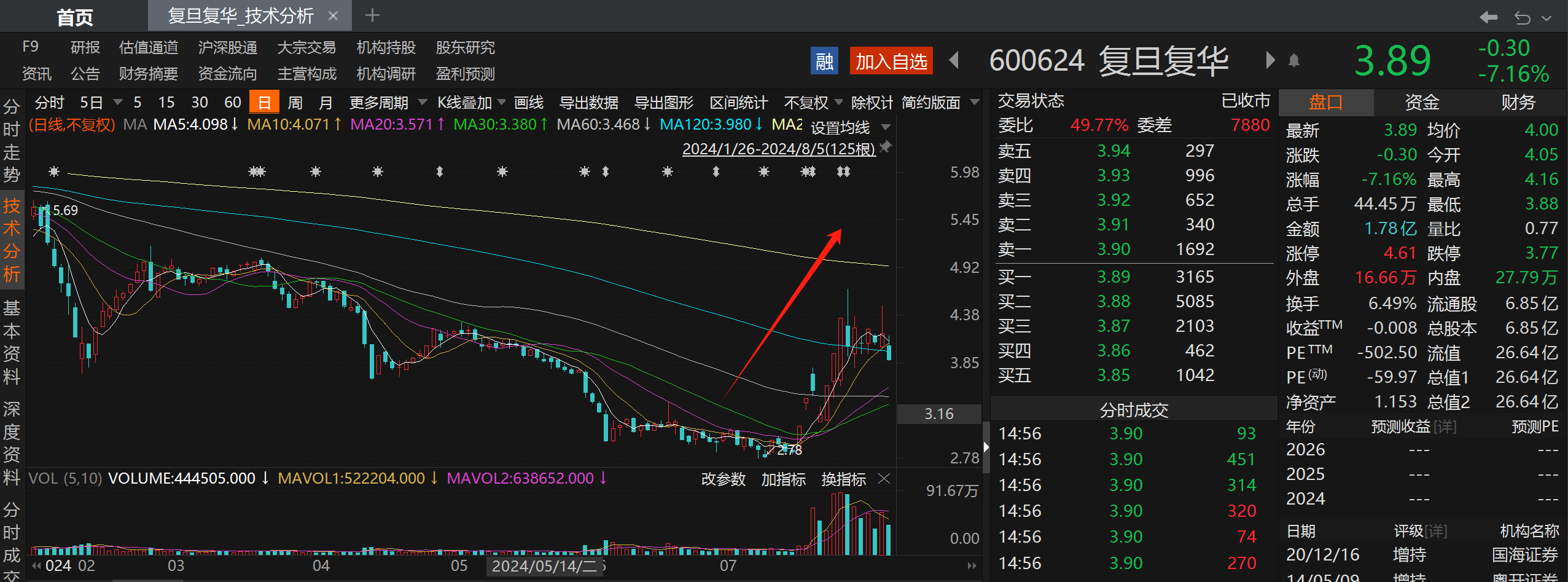Image resolution: width=1568 pixels, height=582 pixels.
Task: Close the VOL indicator panel
Action: click(884, 478)
